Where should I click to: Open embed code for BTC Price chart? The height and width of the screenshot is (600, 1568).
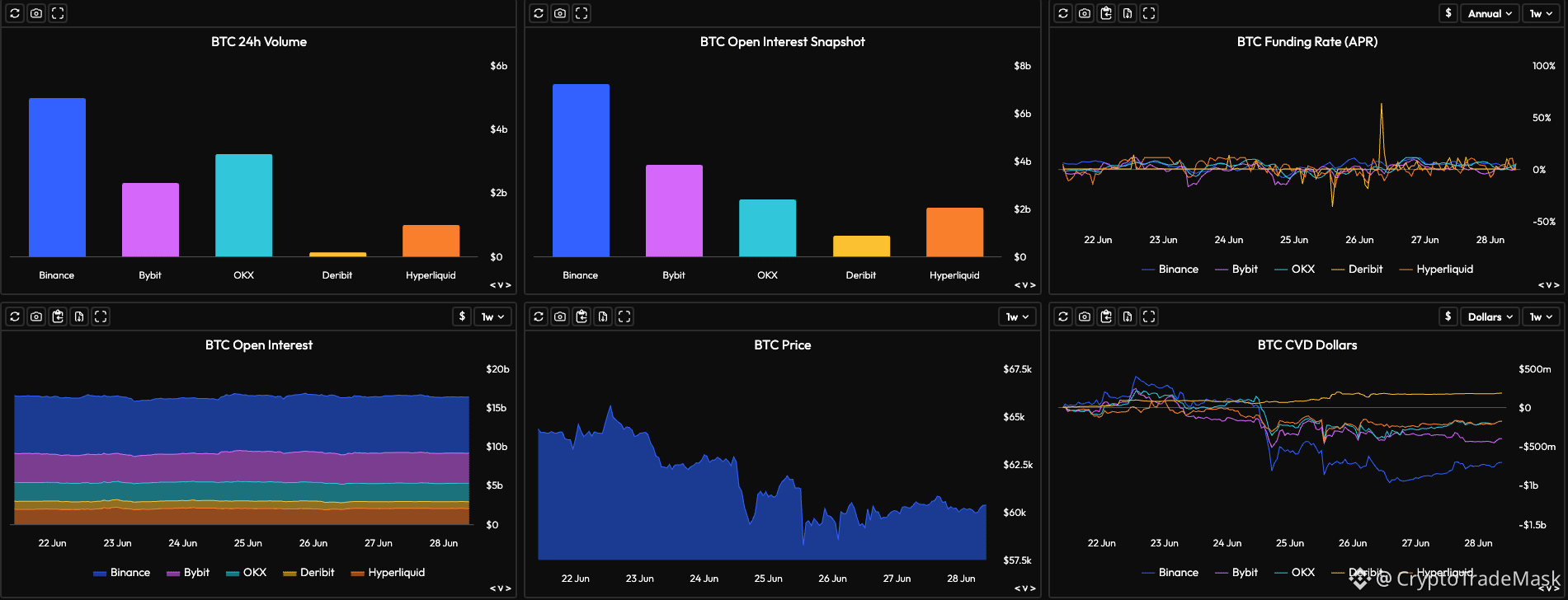[1024, 588]
